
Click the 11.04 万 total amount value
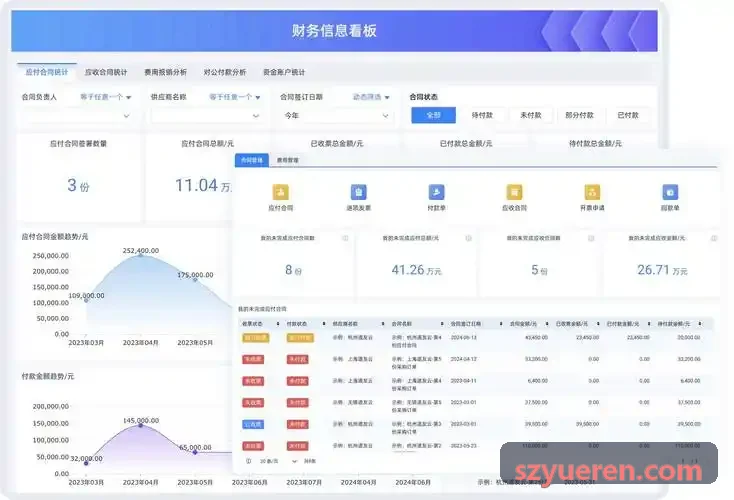(203, 185)
